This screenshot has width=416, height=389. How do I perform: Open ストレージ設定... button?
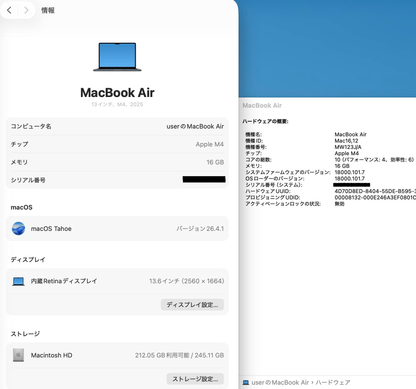(x=195, y=379)
